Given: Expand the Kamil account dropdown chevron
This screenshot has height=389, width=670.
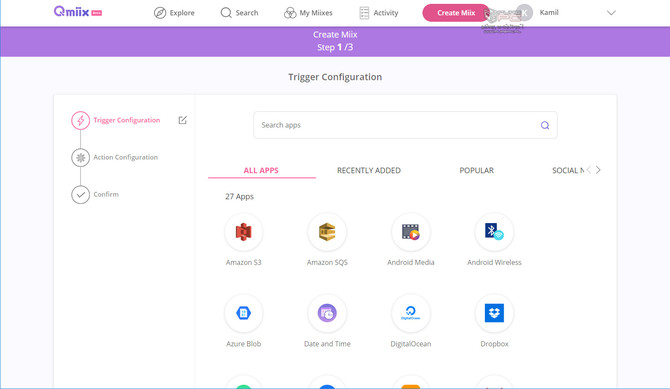Looking at the screenshot, I should [611, 13].
